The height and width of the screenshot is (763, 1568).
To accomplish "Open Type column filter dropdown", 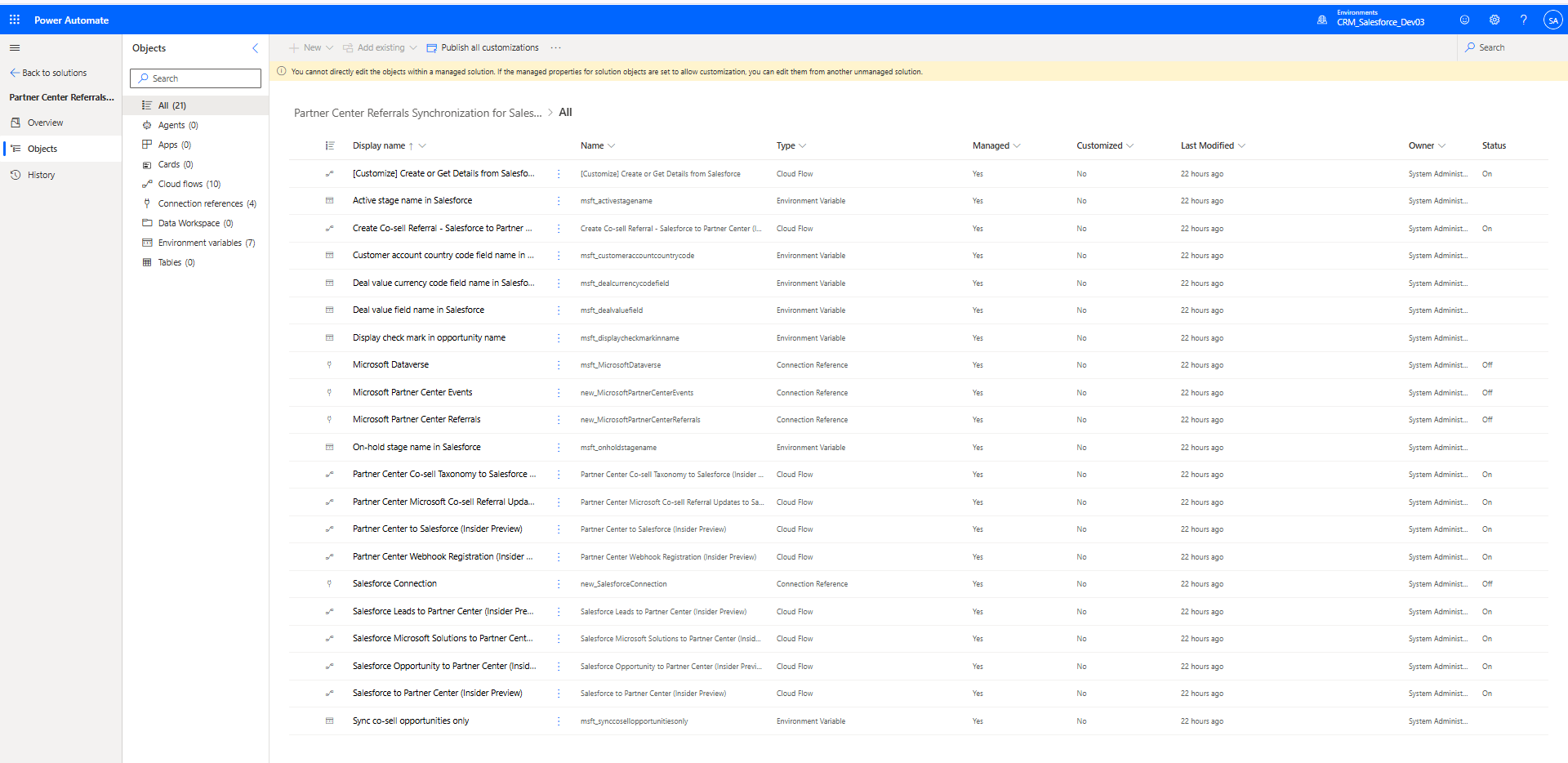I will (803, 145).
